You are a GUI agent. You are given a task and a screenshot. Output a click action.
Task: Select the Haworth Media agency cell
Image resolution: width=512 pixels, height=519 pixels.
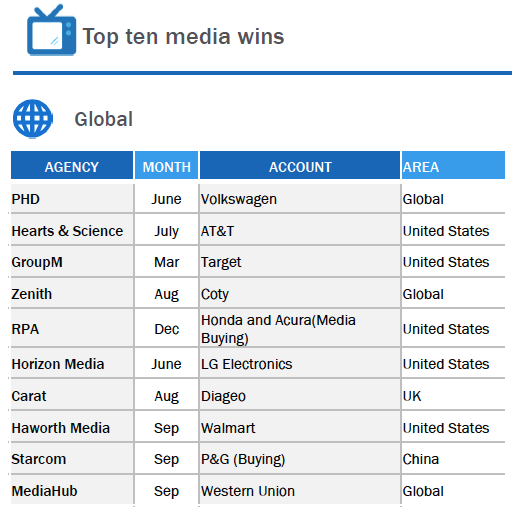(x=72, y=428)
